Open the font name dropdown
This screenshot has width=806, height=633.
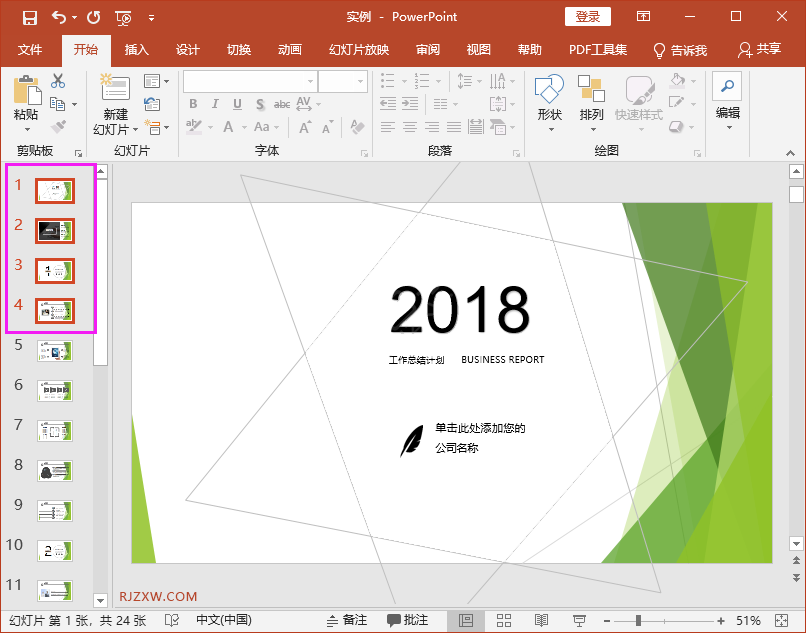click(x=310, y=81)
